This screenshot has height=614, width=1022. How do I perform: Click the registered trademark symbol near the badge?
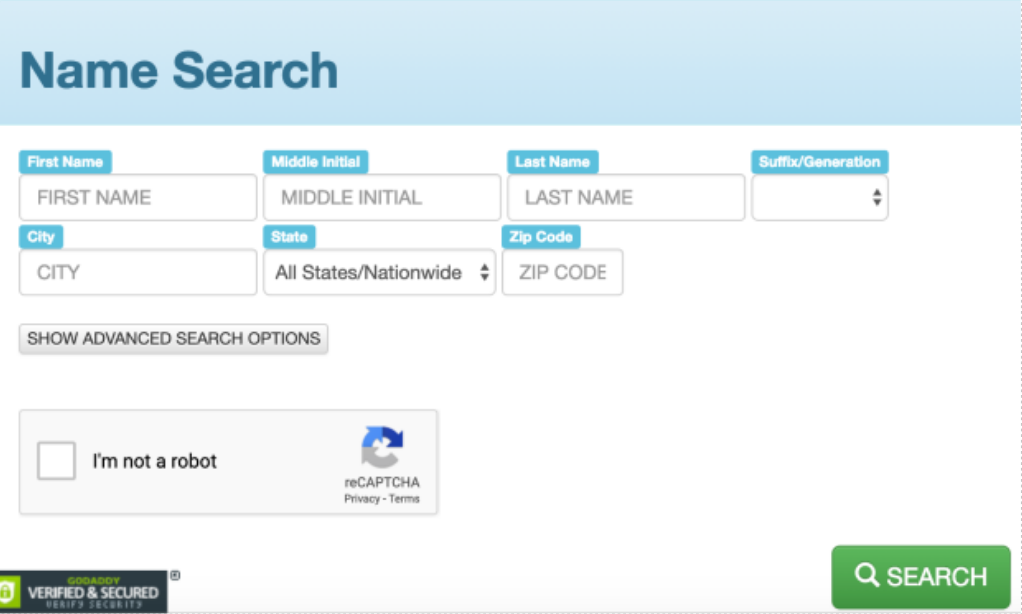tap(176, 574)
